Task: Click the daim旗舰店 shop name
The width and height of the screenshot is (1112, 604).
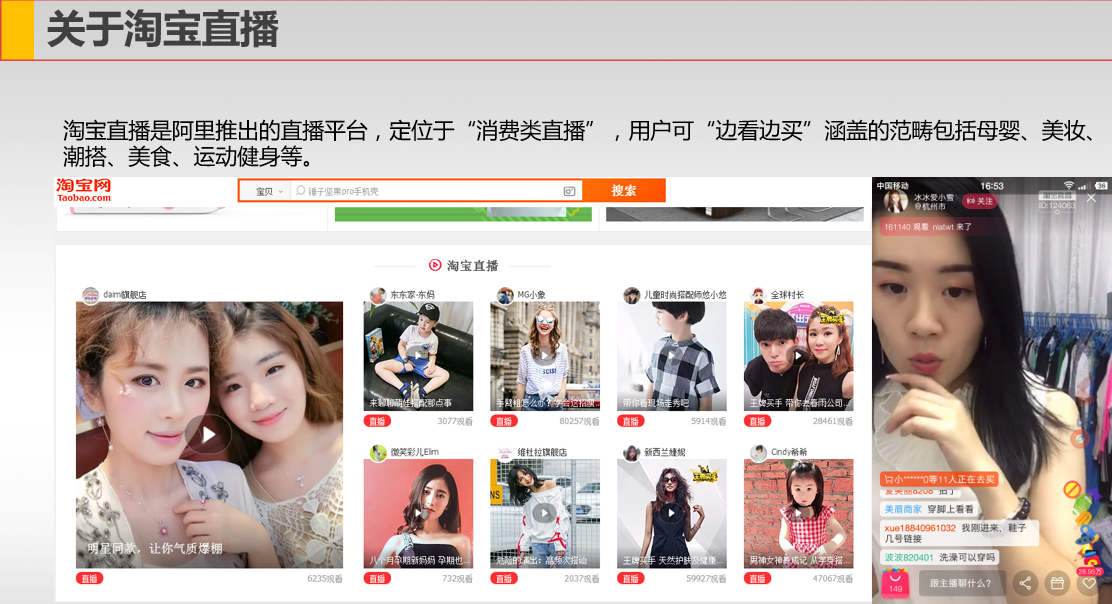Action: pyautogui.click(x=125, y=295)
